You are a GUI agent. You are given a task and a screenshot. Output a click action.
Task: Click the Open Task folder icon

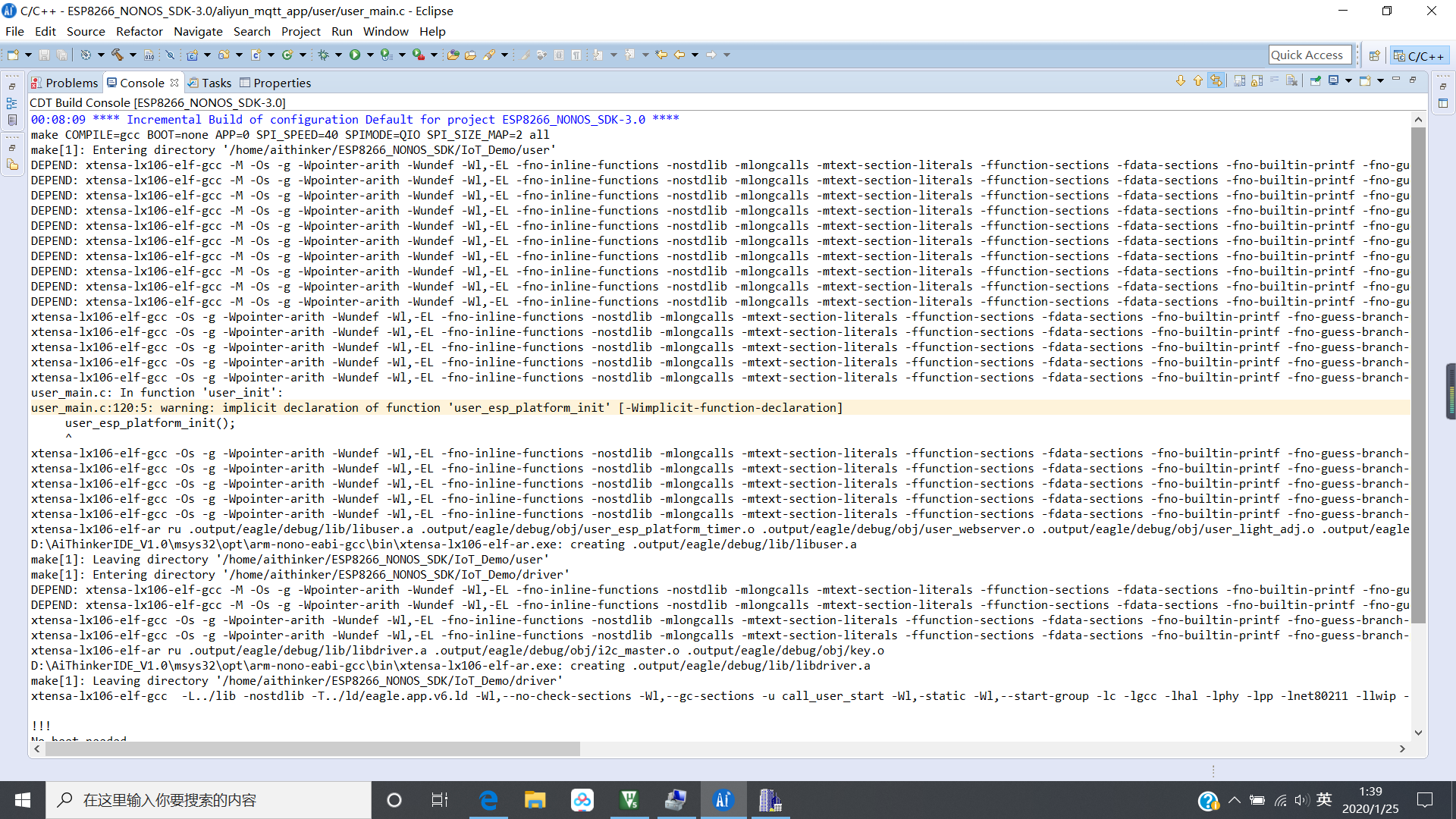(x=470, y=55)
